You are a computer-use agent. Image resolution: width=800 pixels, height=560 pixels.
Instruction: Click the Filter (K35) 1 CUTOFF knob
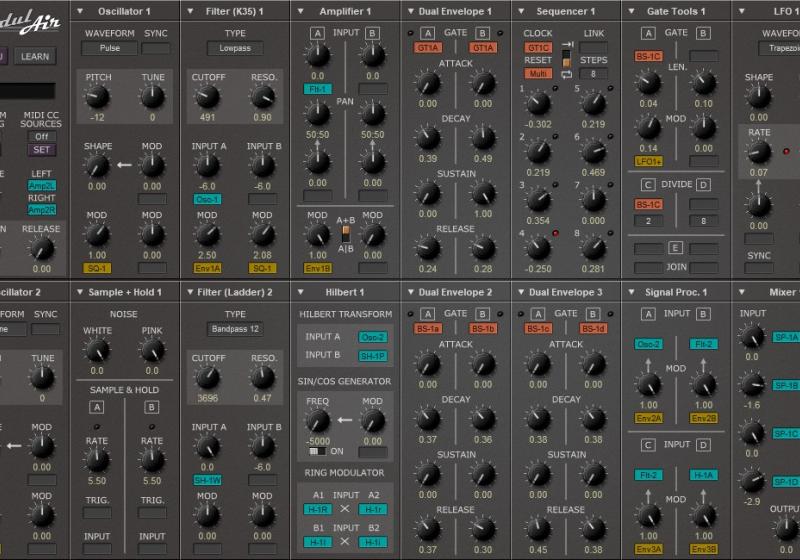pyautogui.click(x=208, y=96)
